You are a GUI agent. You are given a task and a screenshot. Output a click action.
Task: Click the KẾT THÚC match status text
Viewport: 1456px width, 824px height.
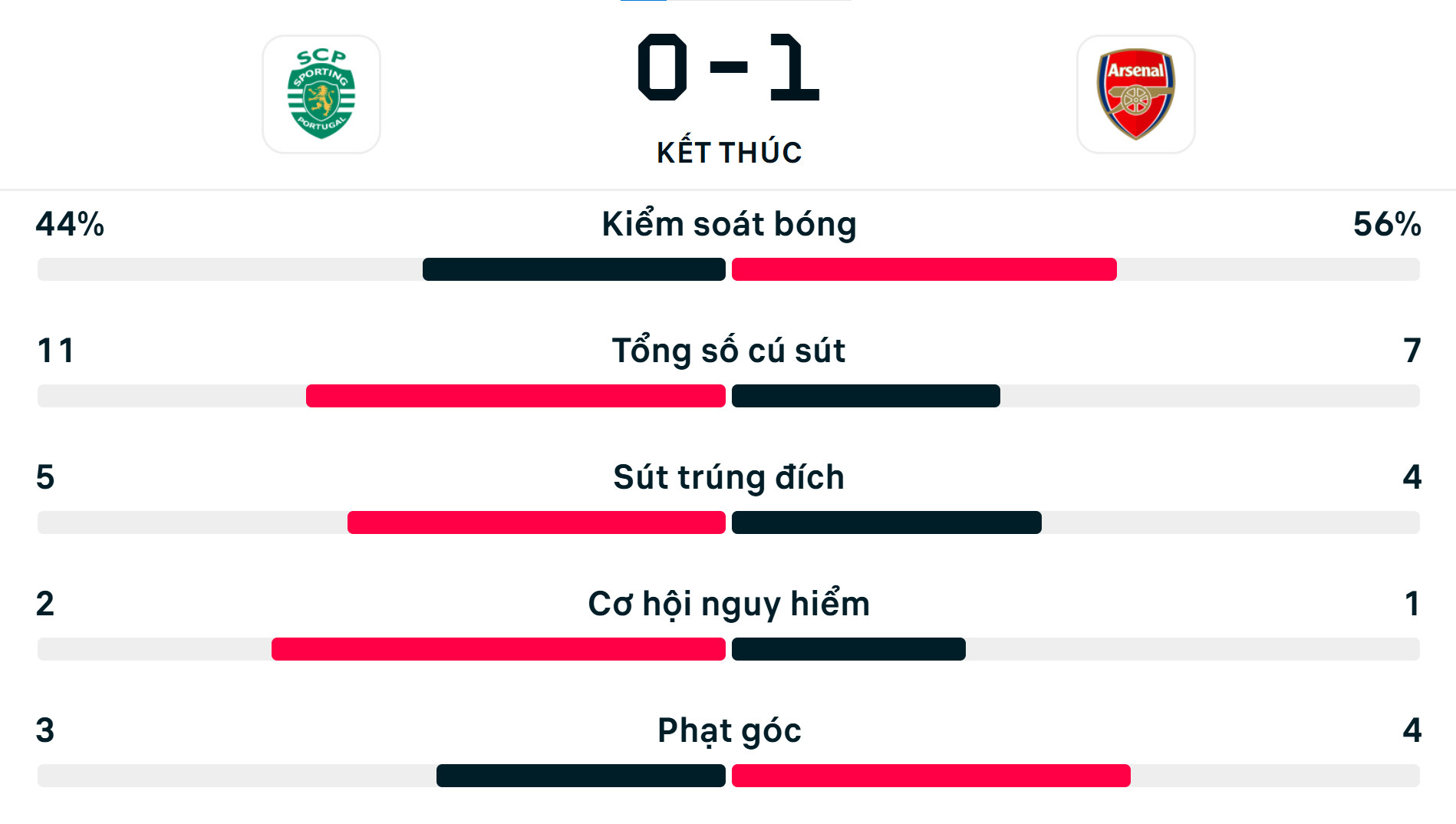pyautogui.click(x=729, y=153)
